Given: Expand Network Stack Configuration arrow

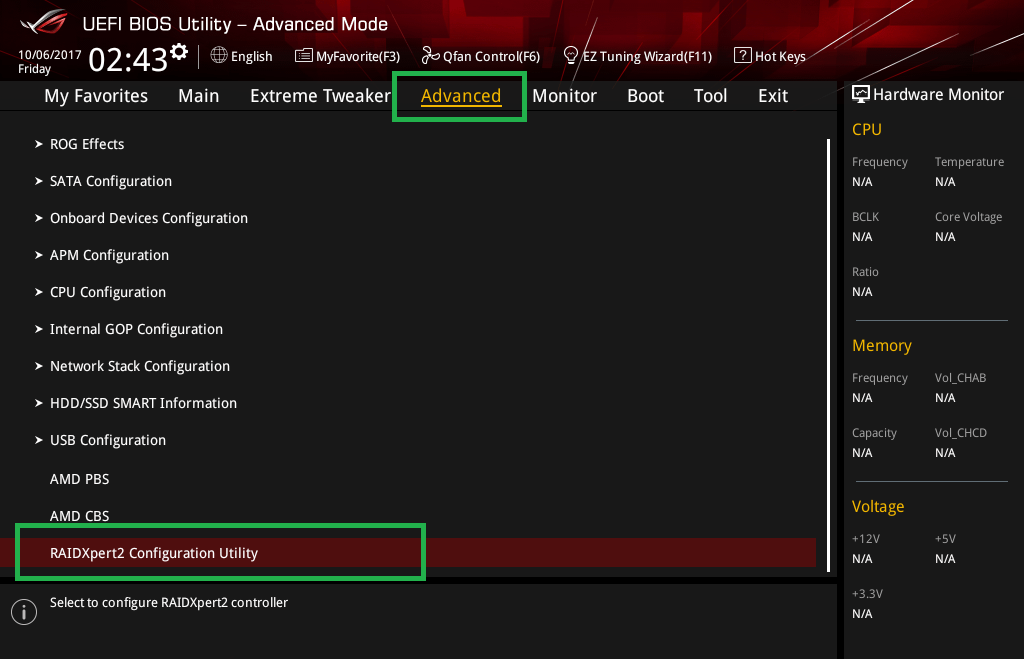Looking at the screenshot, I should coord(39,366).
